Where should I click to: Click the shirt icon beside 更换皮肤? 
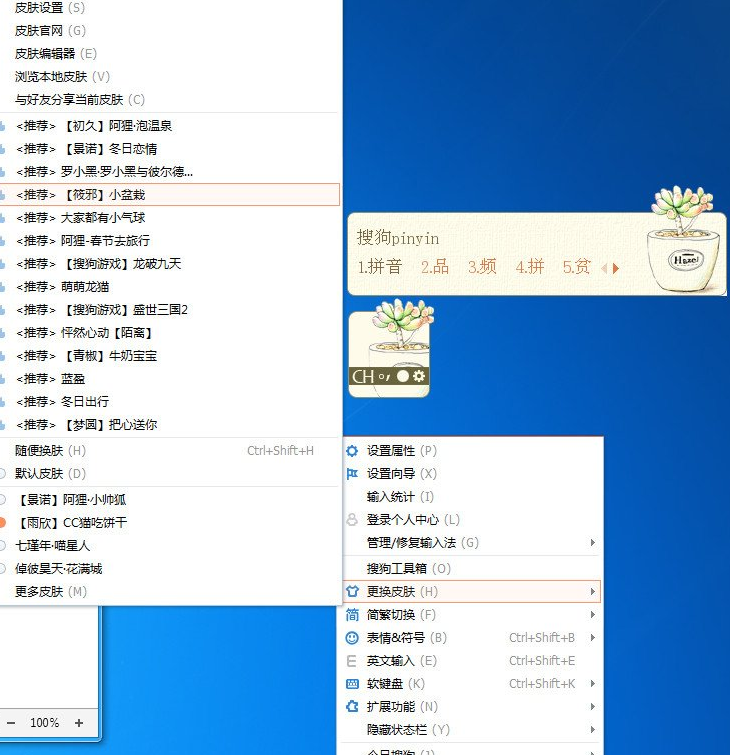352,591
